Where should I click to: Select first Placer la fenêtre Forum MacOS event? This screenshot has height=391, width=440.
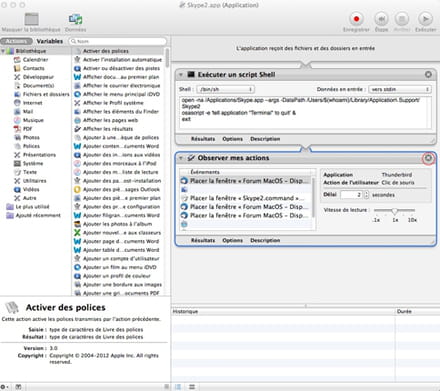(x=246, y=181)
